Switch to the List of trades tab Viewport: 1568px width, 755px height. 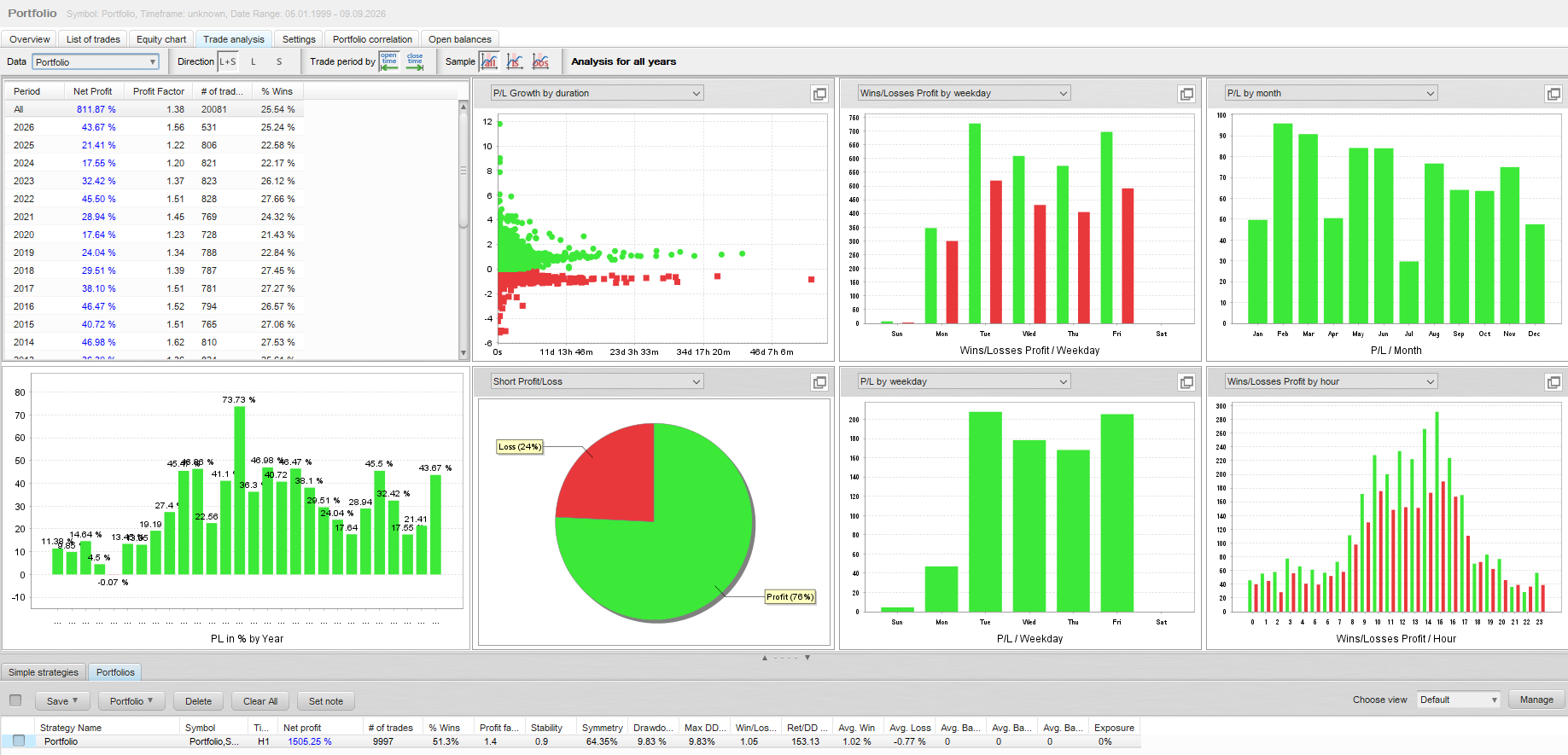93,39
